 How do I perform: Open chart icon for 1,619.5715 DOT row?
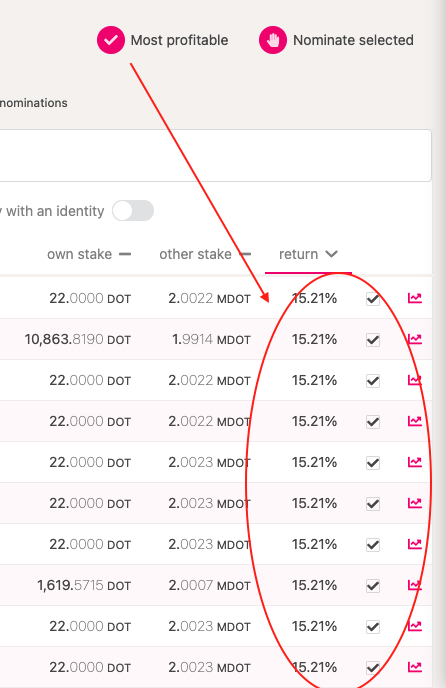click(x=415, y=585)
